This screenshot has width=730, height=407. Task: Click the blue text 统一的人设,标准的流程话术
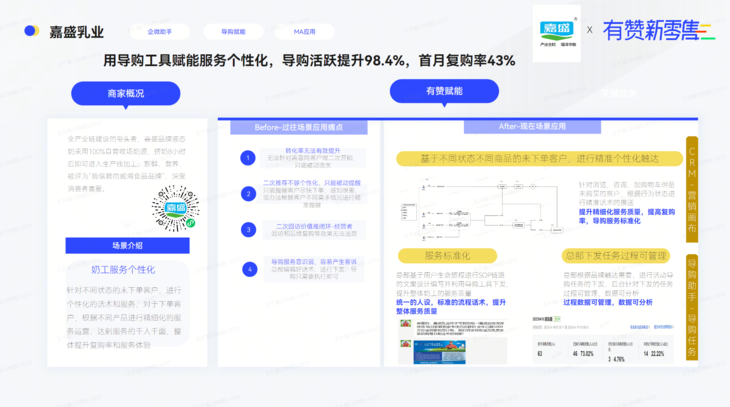pyautogui.click(x=451, y=306)
